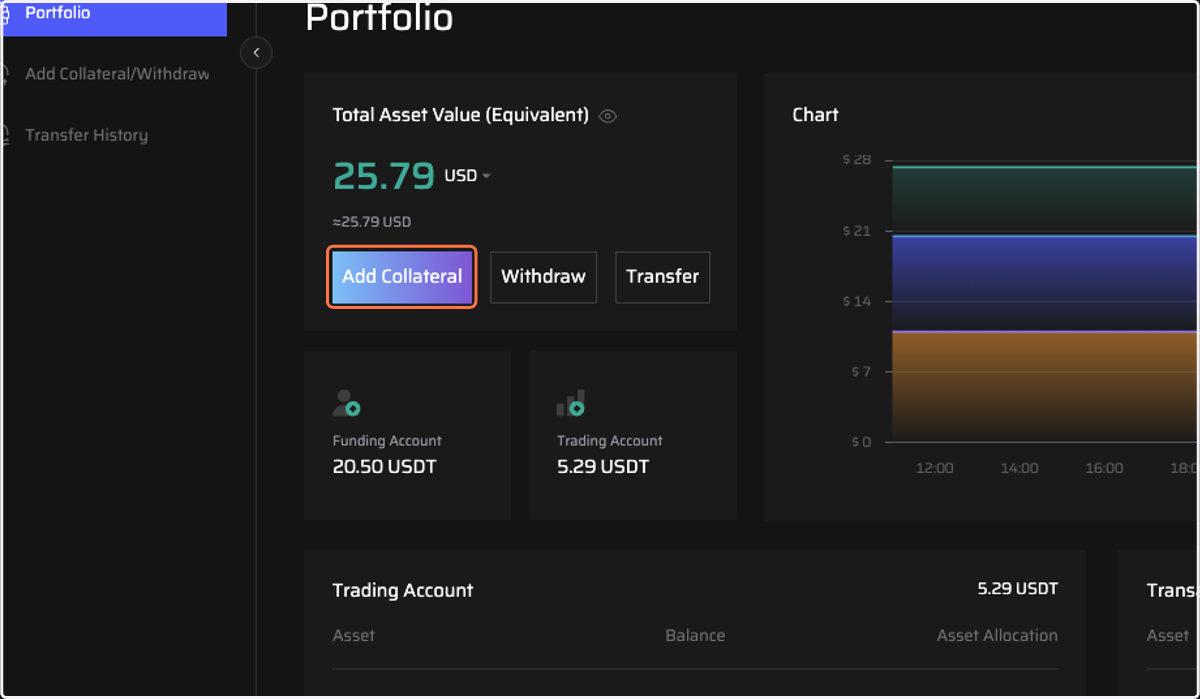Click the 25.79 total asset value

tap(384, 176)
